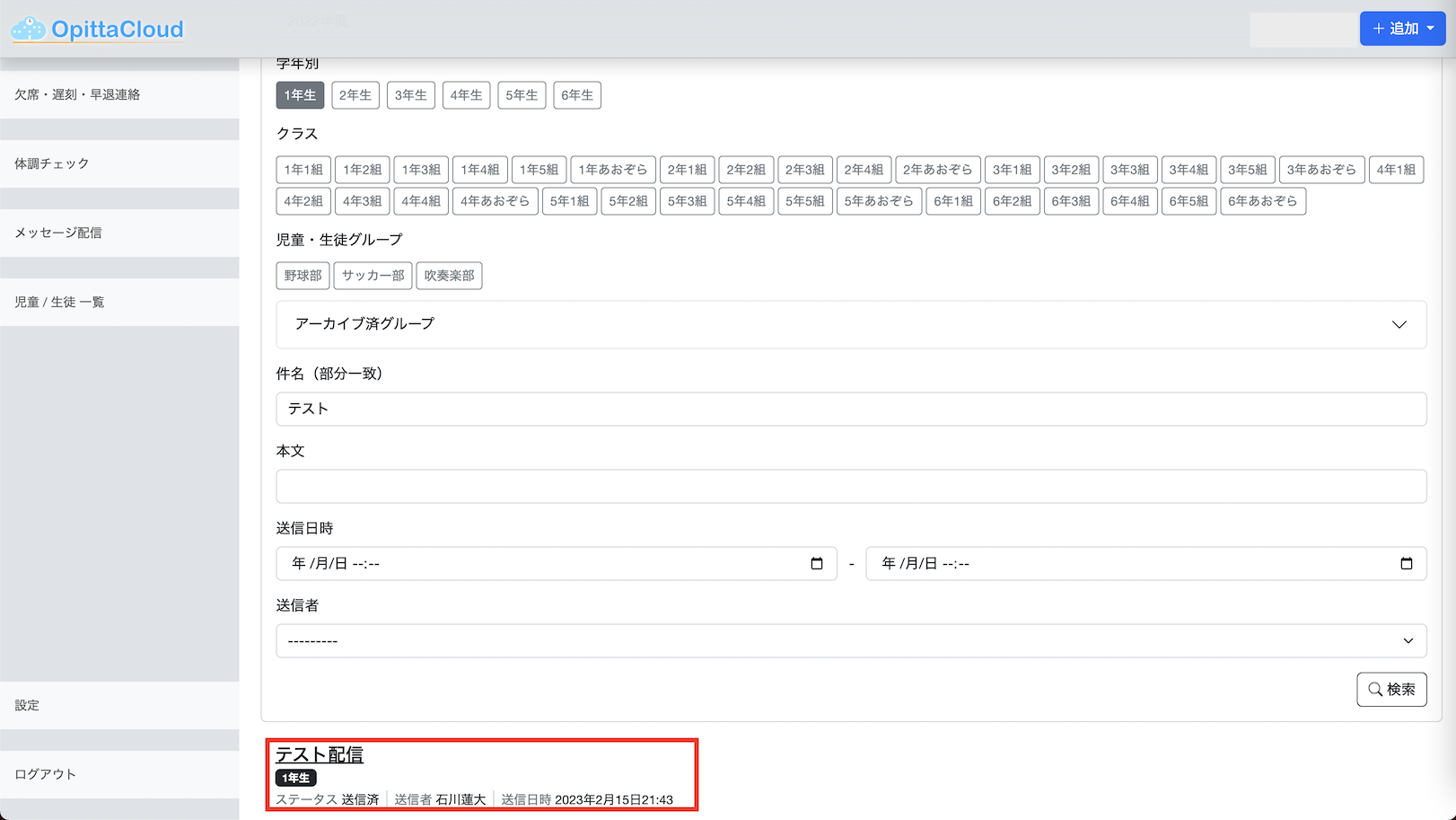Focus the 本文 body search field
The height and width of the screenshot is (820, 1456).
(851, 487)
